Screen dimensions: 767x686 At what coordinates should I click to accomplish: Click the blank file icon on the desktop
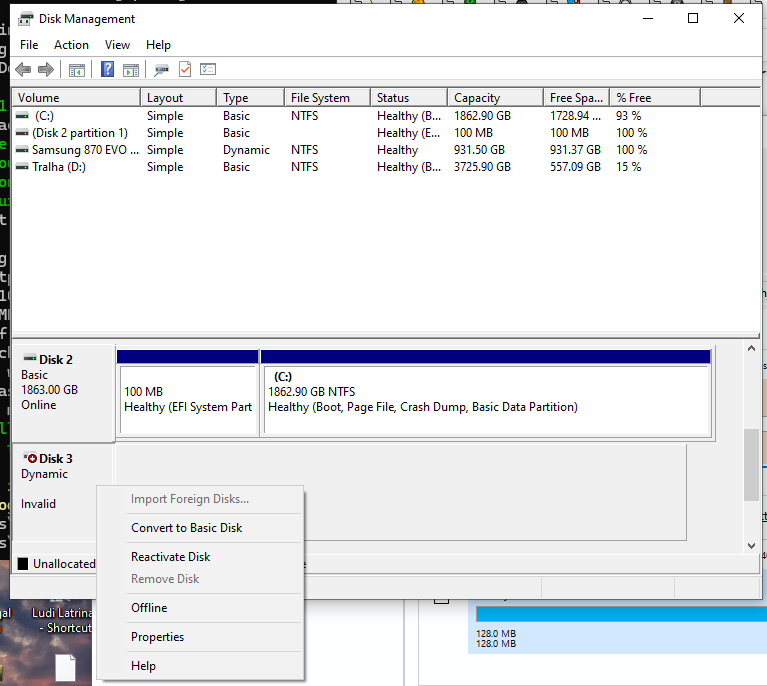click(x=66, y=668)
